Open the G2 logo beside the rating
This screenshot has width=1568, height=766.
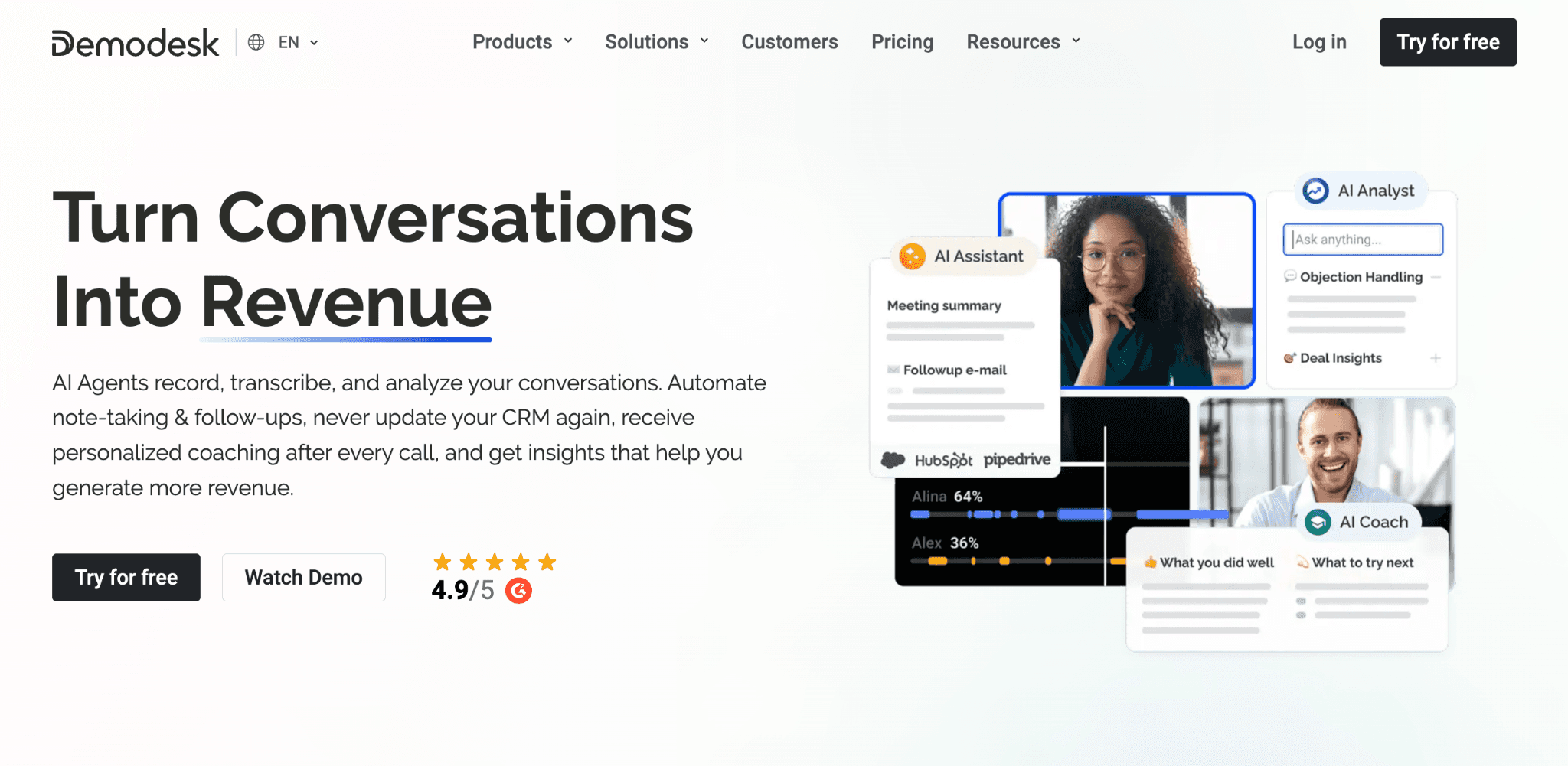518,590
